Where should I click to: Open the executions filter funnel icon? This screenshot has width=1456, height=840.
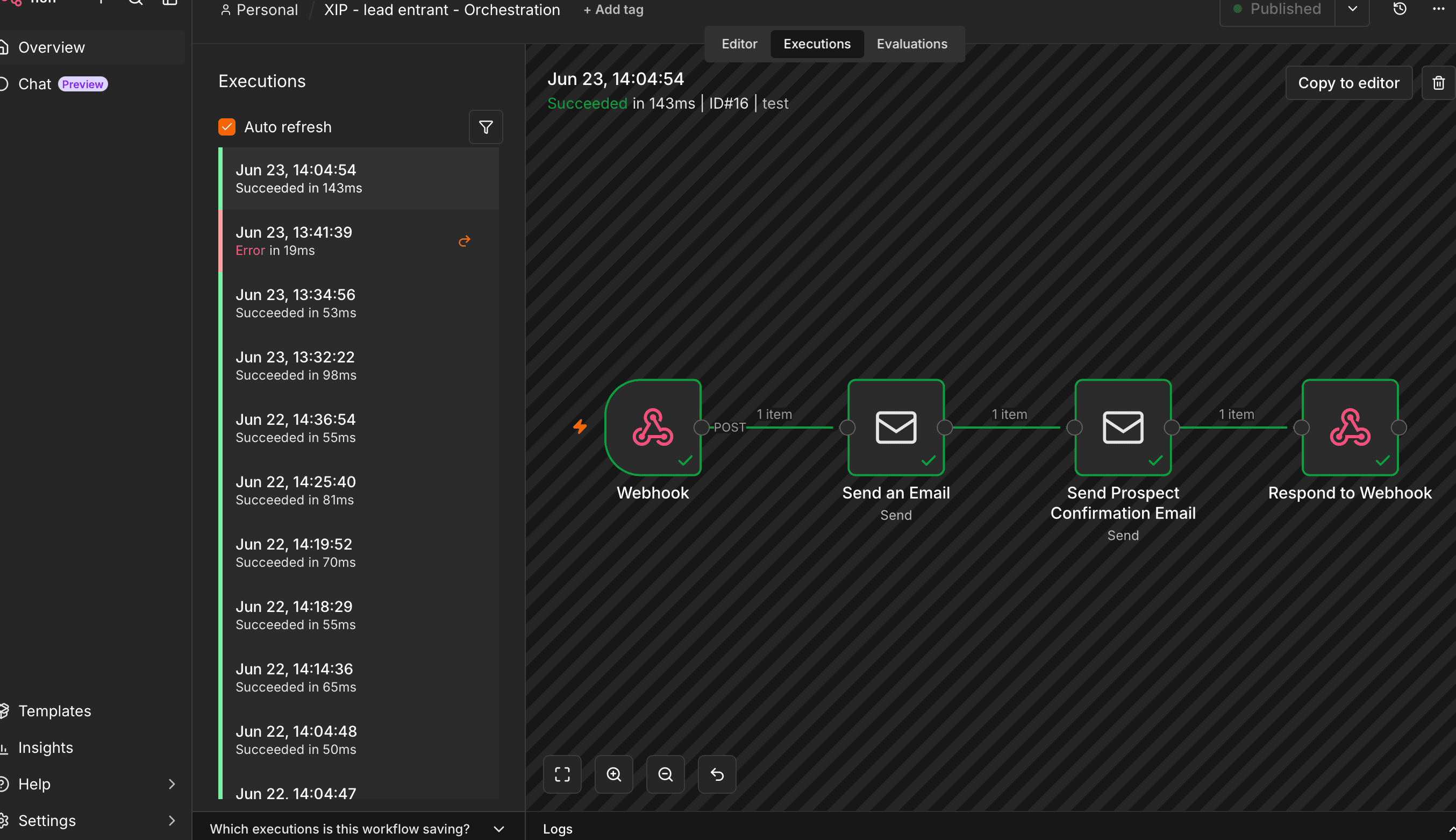point(486,127)
